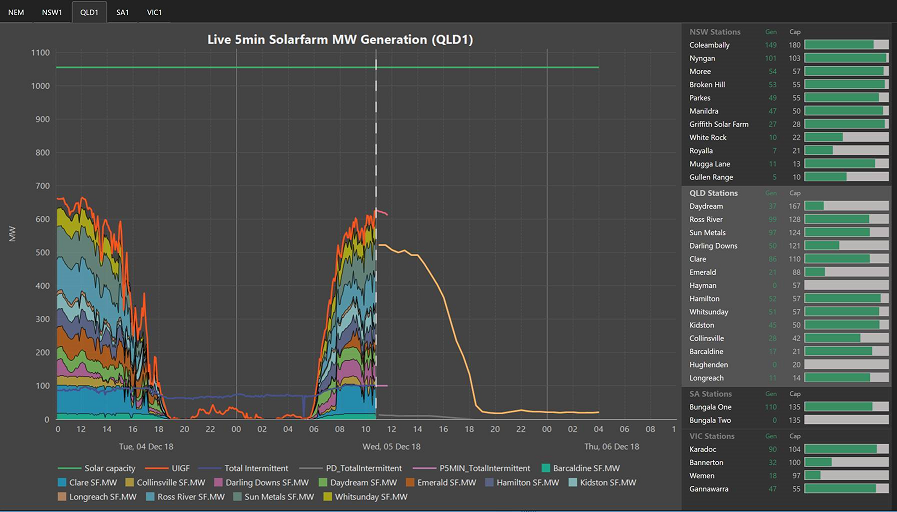Click the QLD Stations section header
897x512 pixels.
[x=714, y=193]
